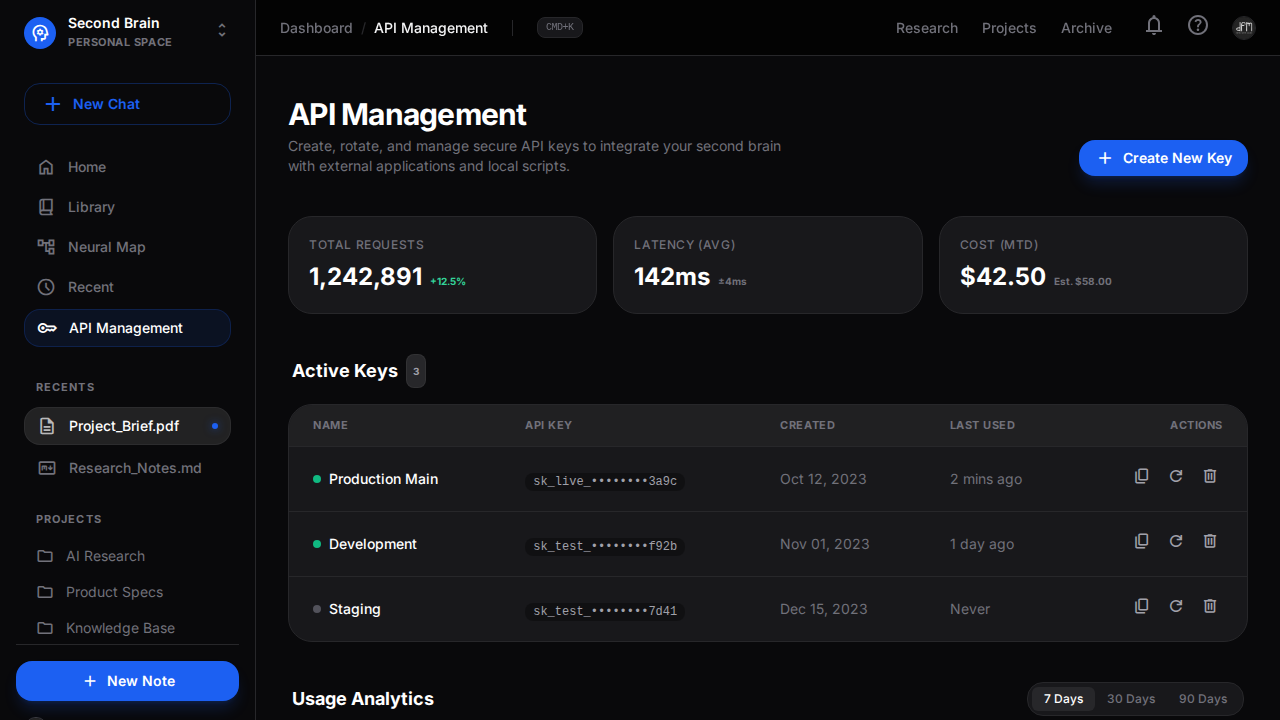Go to Neural Map in sidebar
The width and height of the screenshot is (1280, 720).
pyautogui.click(x=106, y=247)
